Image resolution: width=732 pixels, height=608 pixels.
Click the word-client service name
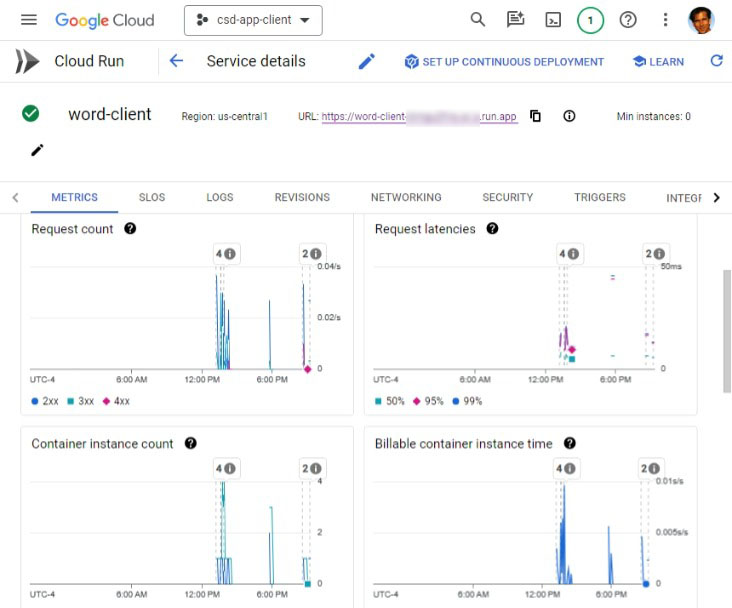tap(110, 114)
